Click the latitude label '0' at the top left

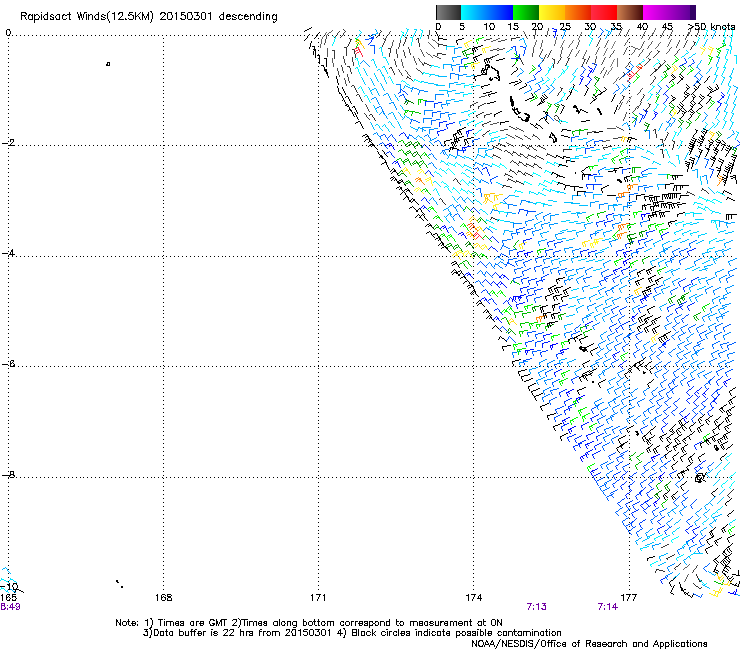tap(8, 33)
